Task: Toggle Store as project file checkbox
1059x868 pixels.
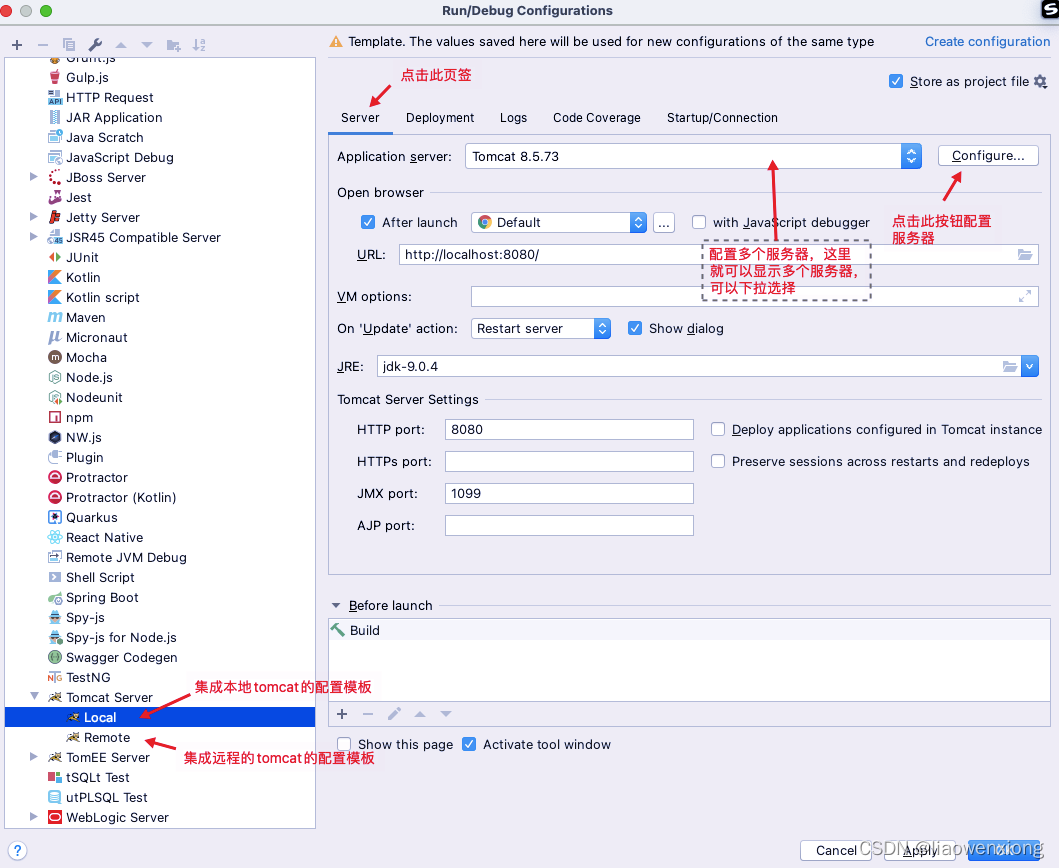Action: (x=896, y=82)
